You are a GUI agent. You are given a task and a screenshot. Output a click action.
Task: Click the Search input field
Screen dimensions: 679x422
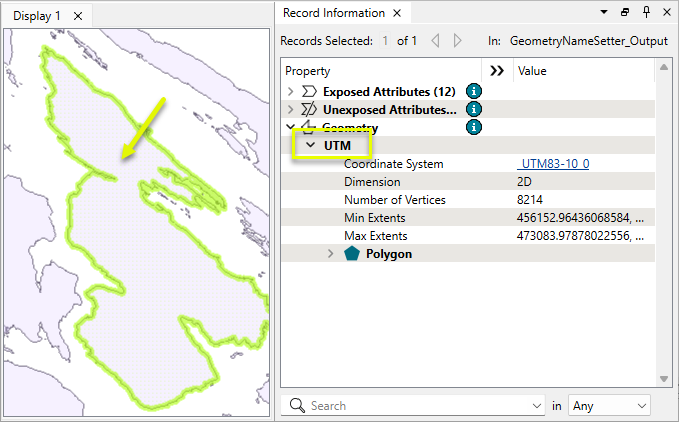coord(412,406)
